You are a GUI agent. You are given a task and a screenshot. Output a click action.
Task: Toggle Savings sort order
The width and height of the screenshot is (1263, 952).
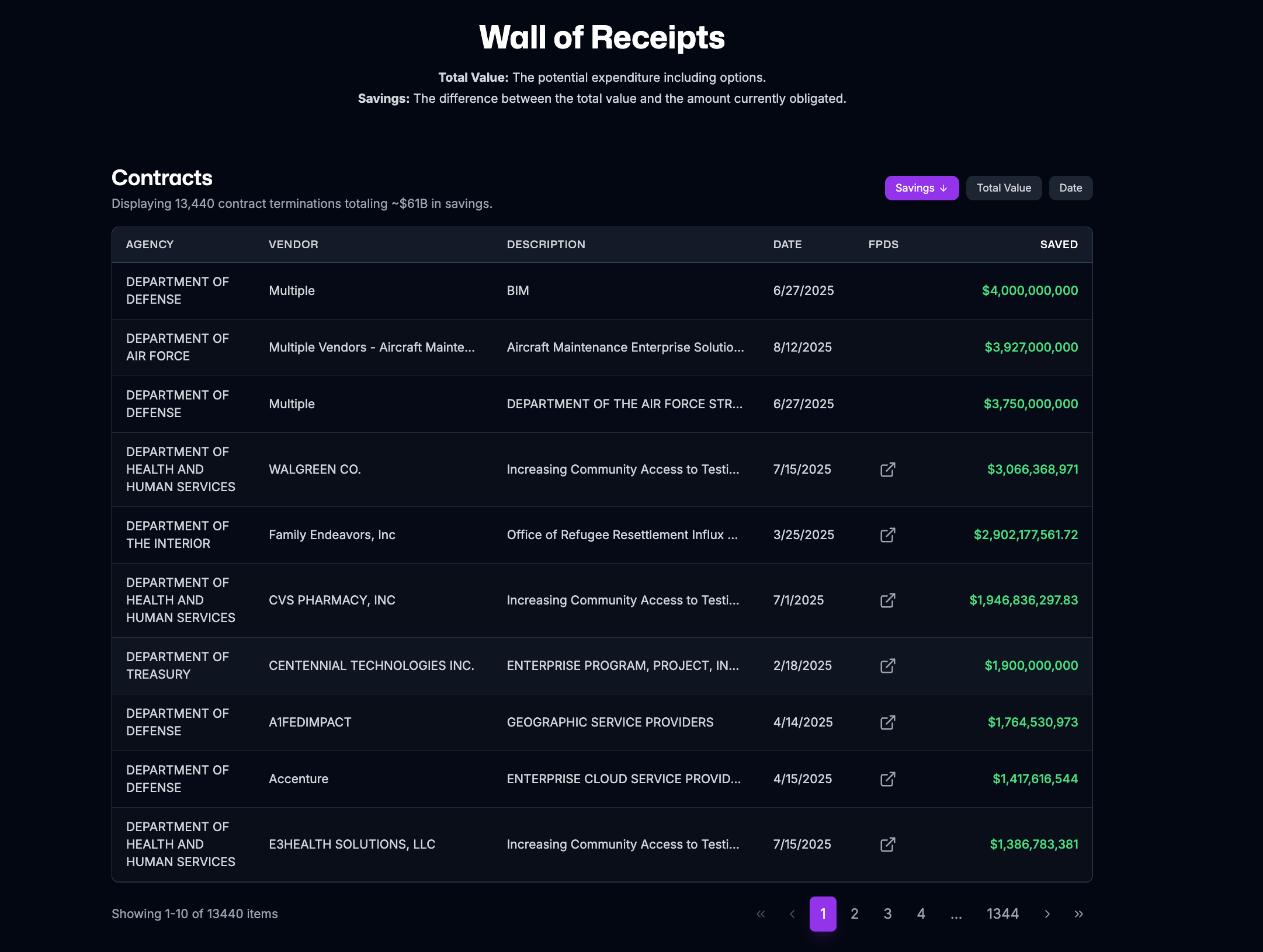point(921,188)
